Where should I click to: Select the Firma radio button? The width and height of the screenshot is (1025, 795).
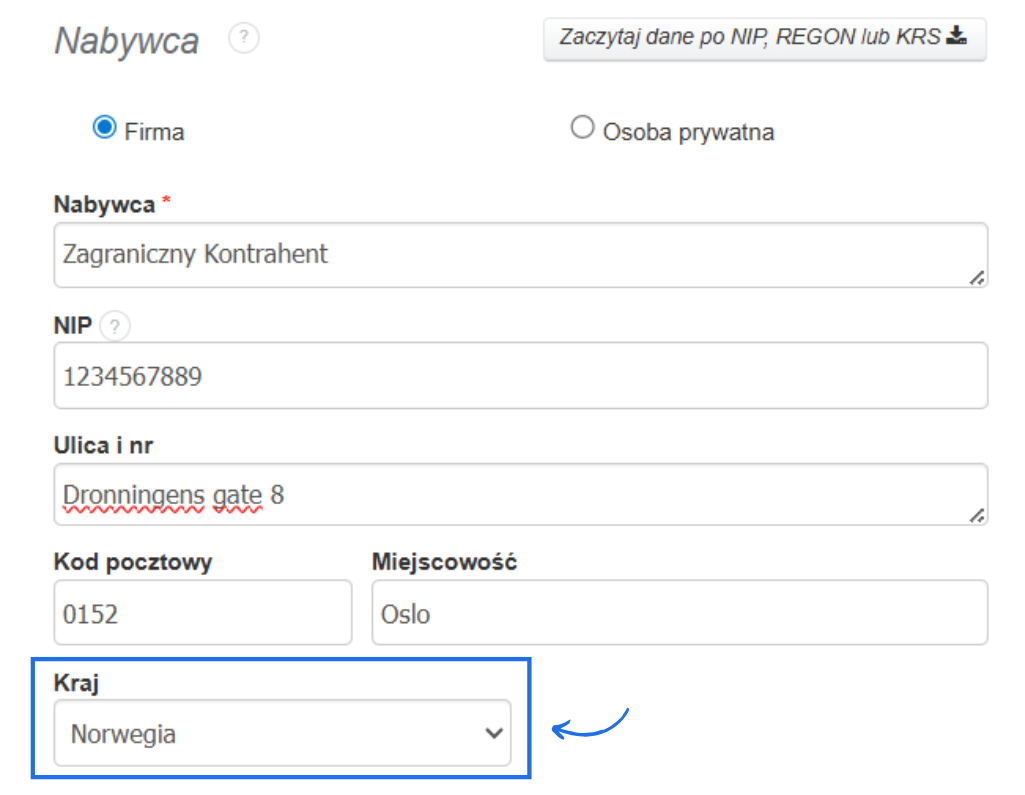click(x=103, y=126)
